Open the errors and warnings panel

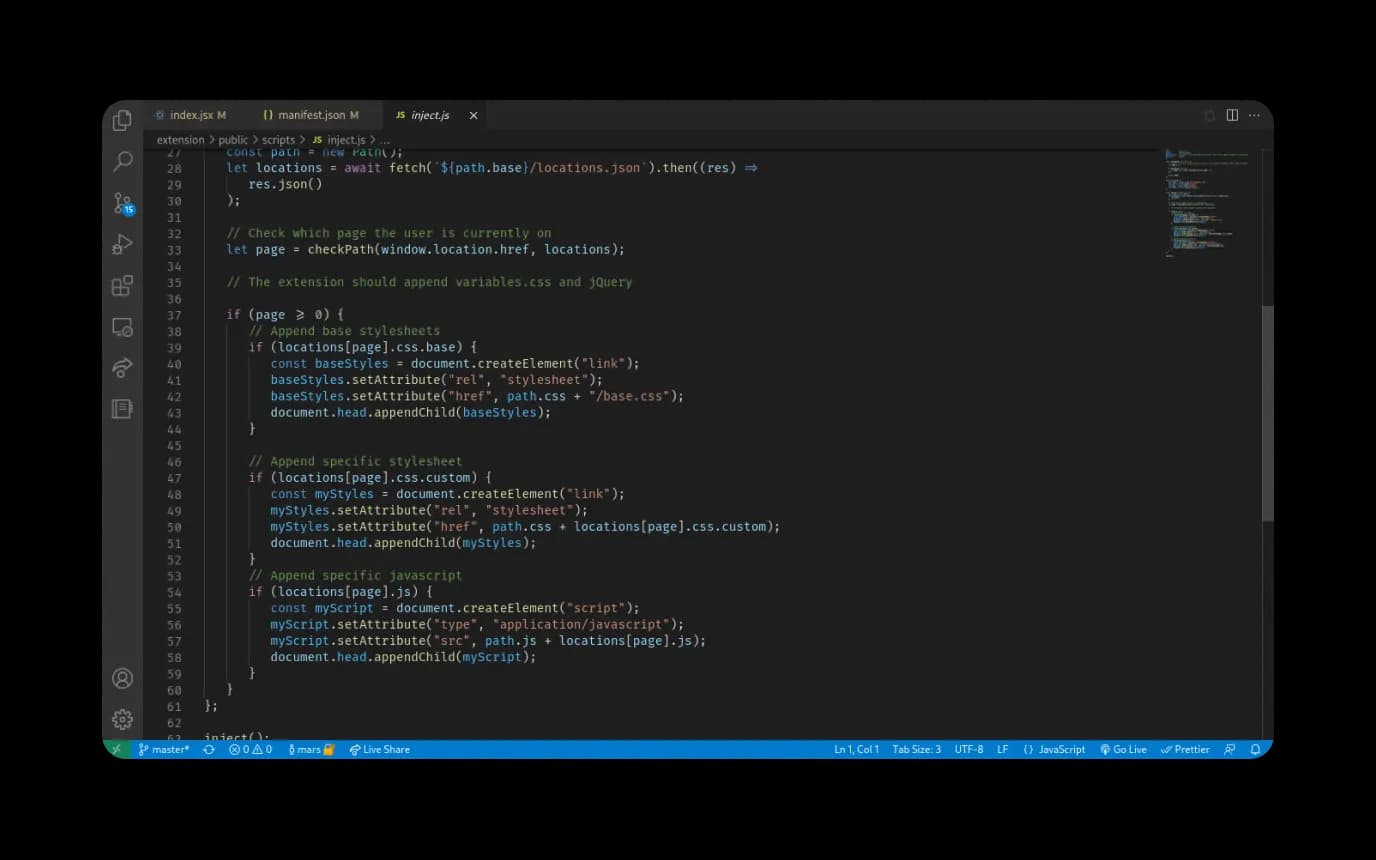[x=249, y=749]
